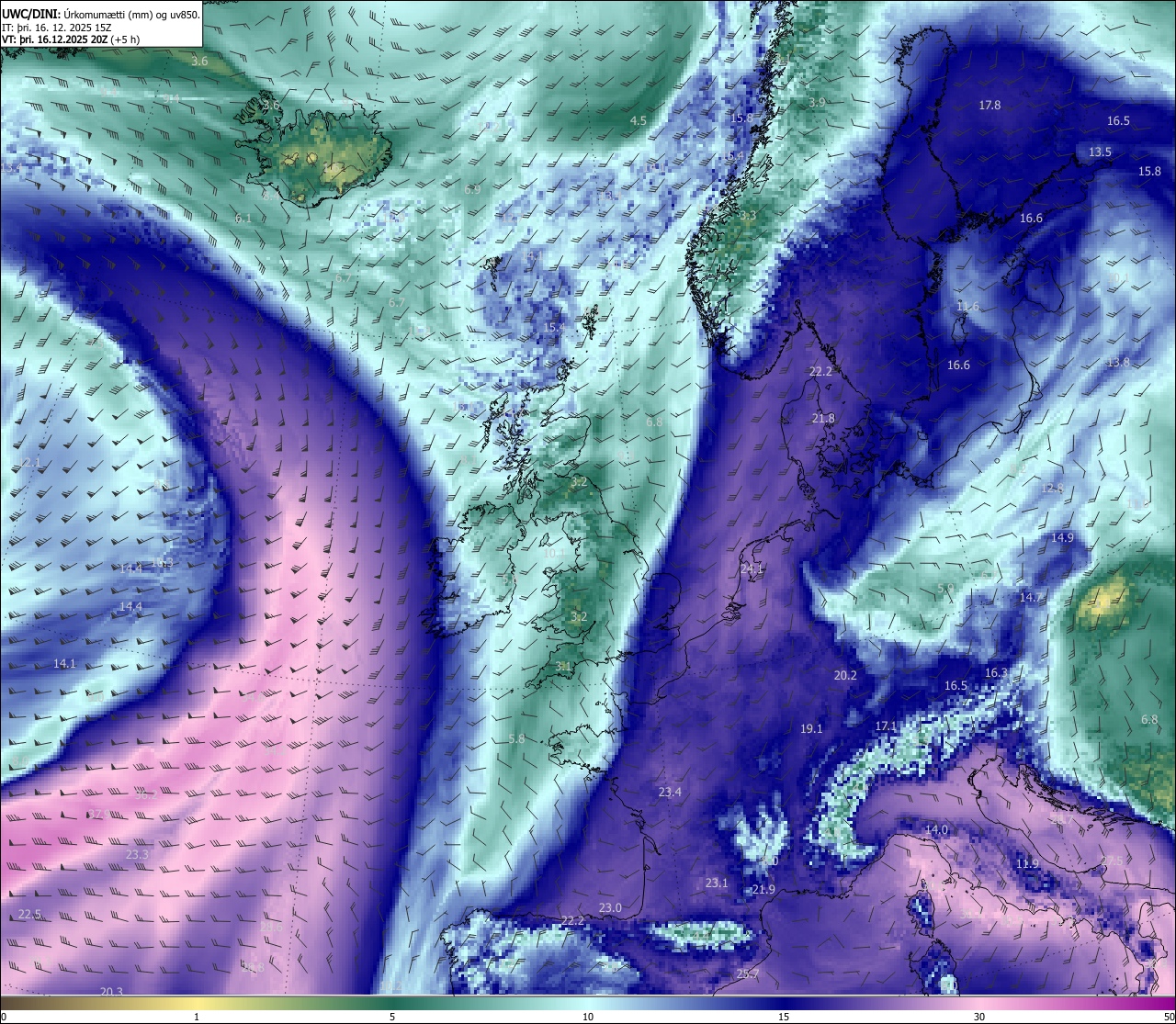
Task: Click the 14.0 value over northern Italy
Action: 936,830
